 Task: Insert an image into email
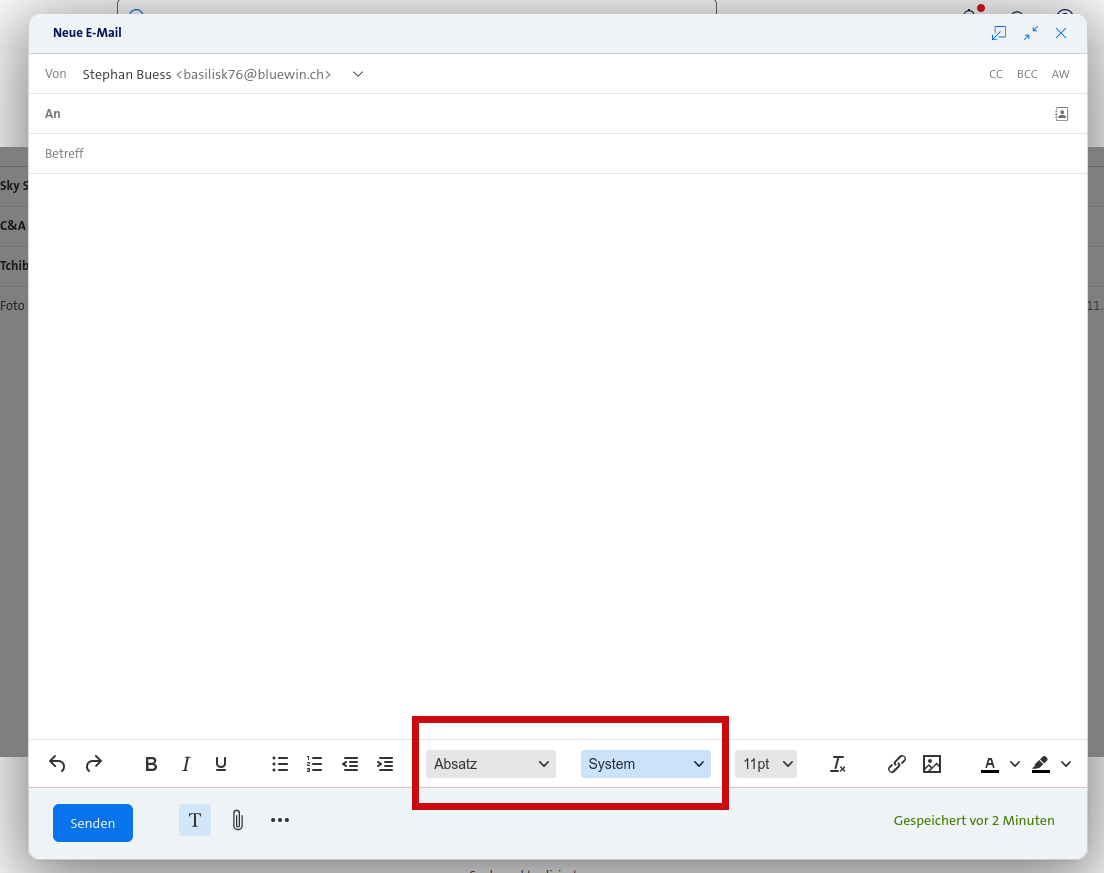932,764
